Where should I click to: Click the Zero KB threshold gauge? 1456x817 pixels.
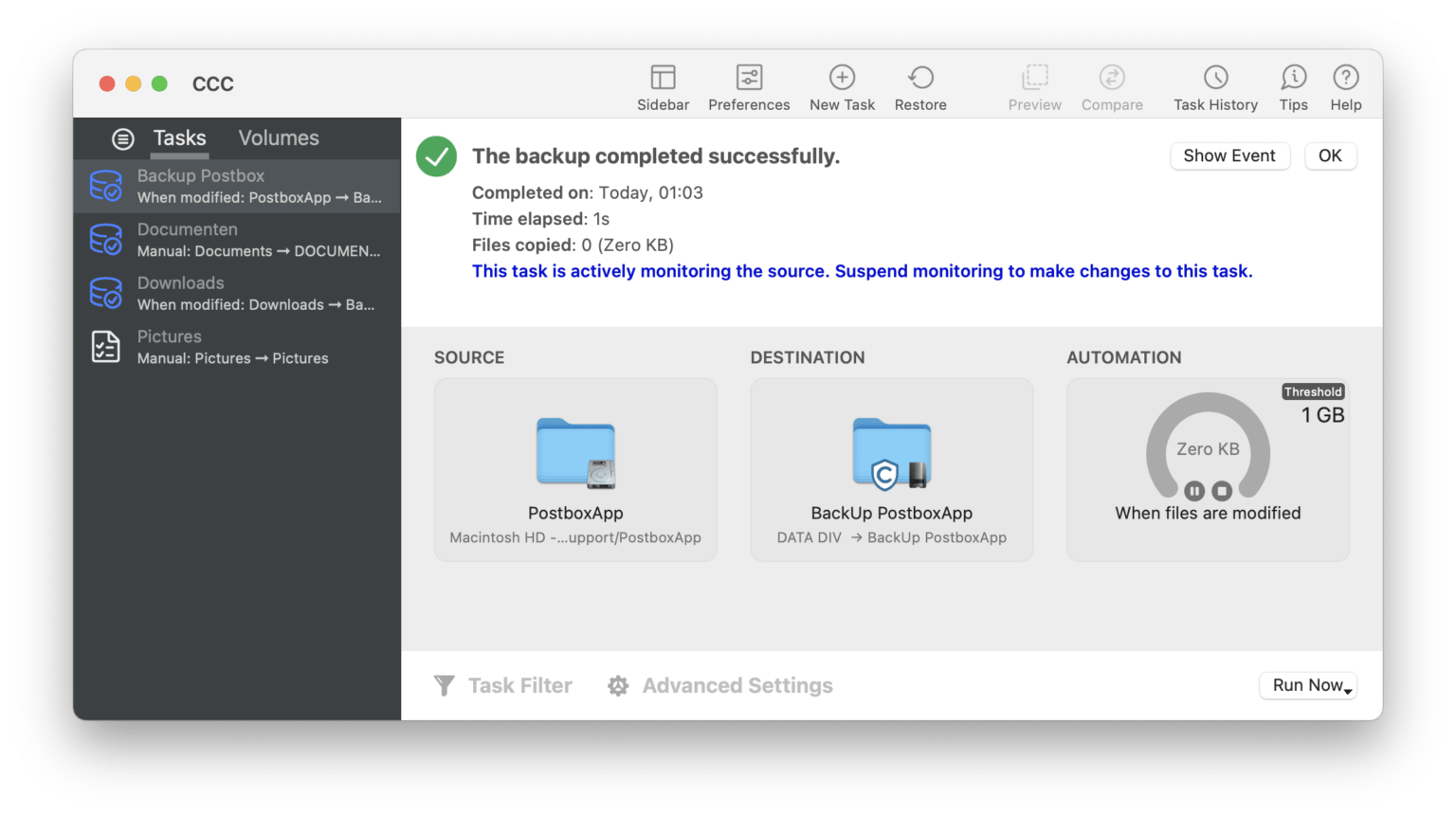point(1208,445)
